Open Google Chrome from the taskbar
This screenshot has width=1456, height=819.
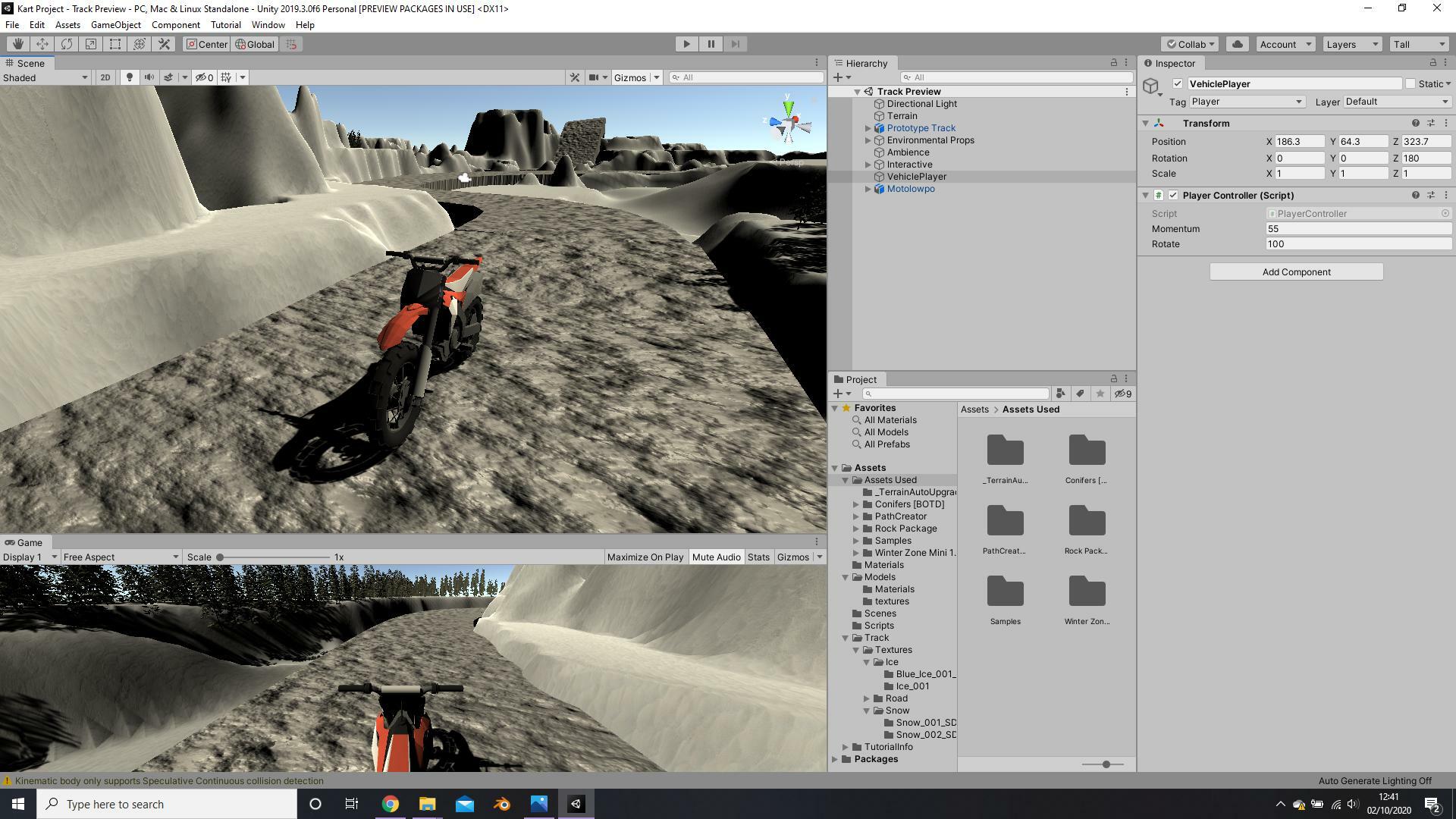tap(391, 804)
